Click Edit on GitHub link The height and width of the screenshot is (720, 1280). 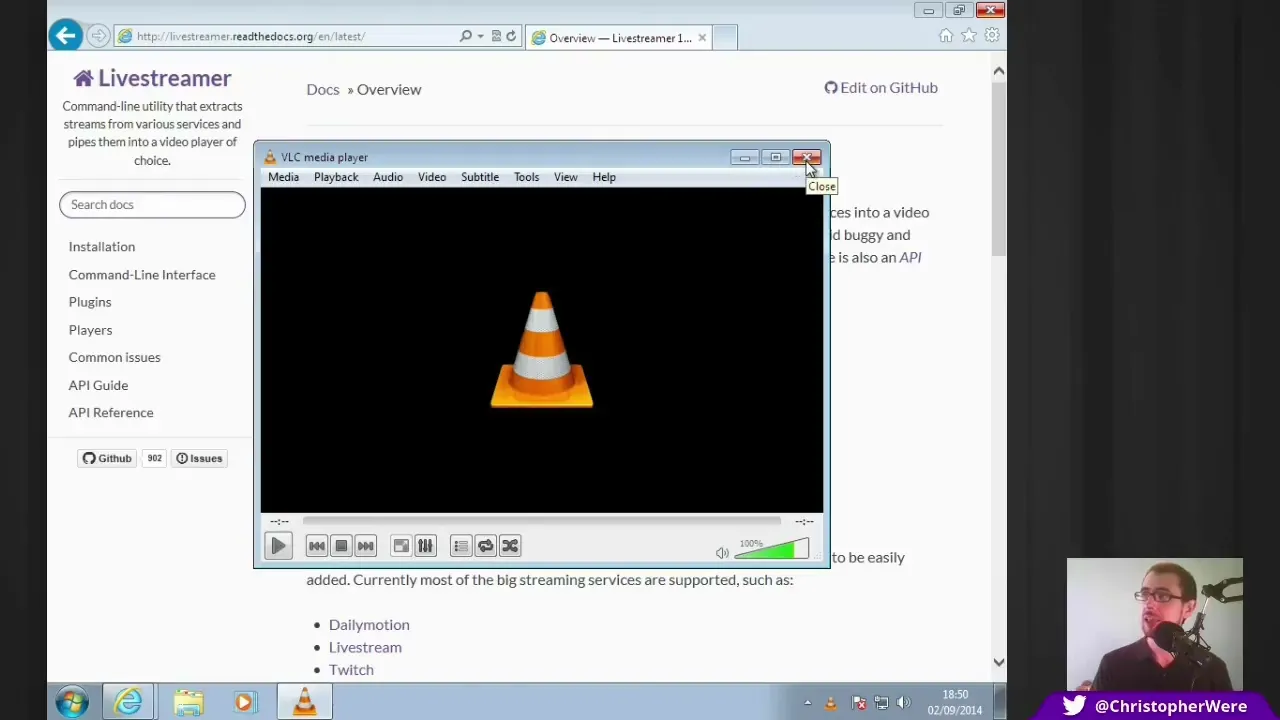pos(881,87)
